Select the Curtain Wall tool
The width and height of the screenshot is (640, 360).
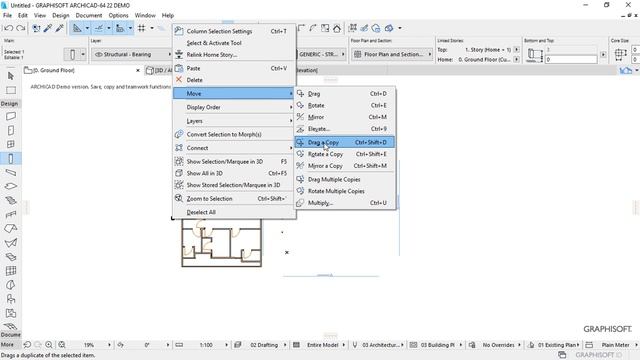tap(11, 271)
